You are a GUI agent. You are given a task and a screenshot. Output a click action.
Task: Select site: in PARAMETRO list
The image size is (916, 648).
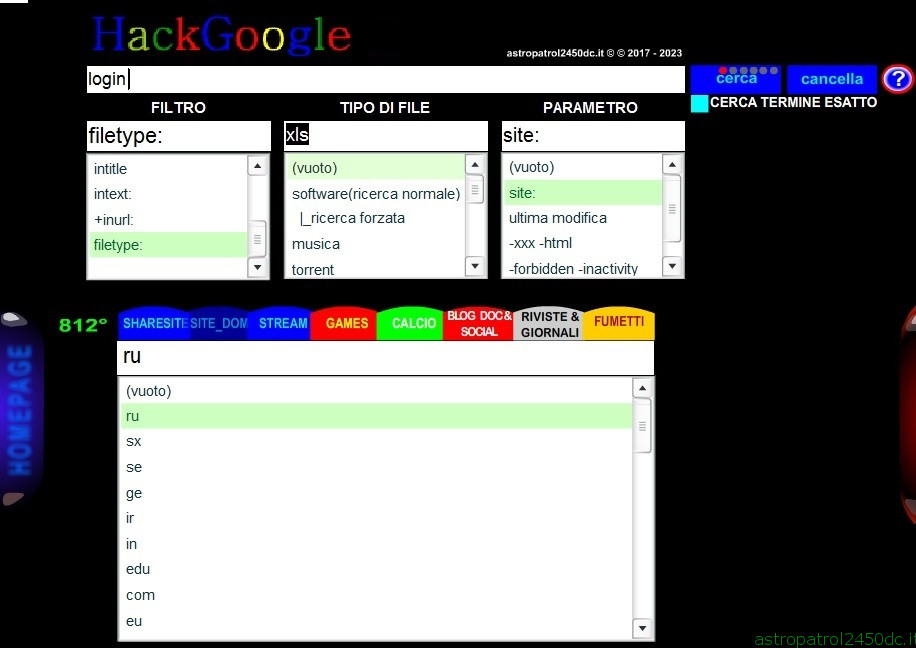(x=583, y=193)
